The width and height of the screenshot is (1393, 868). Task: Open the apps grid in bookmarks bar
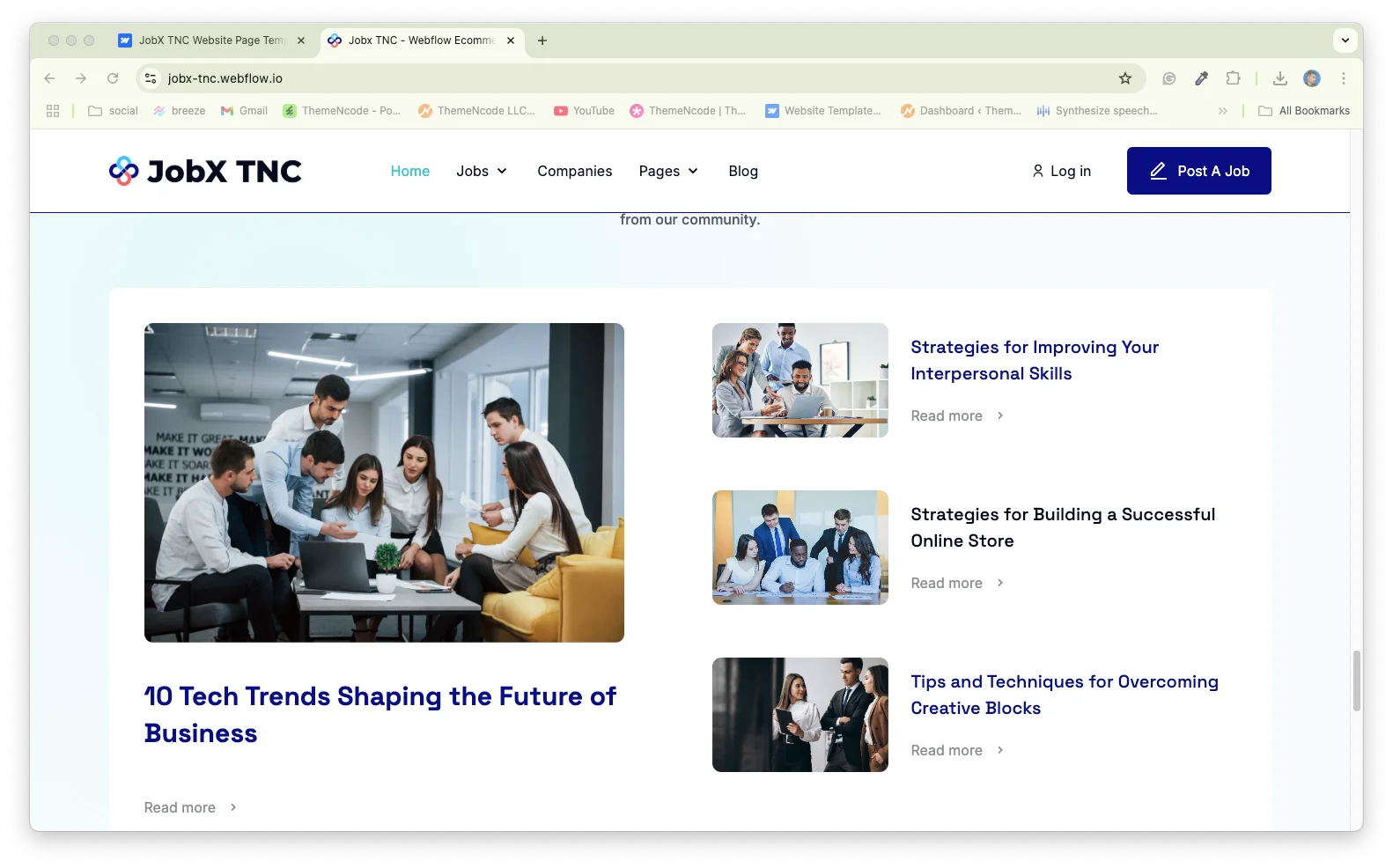[53, 111]
